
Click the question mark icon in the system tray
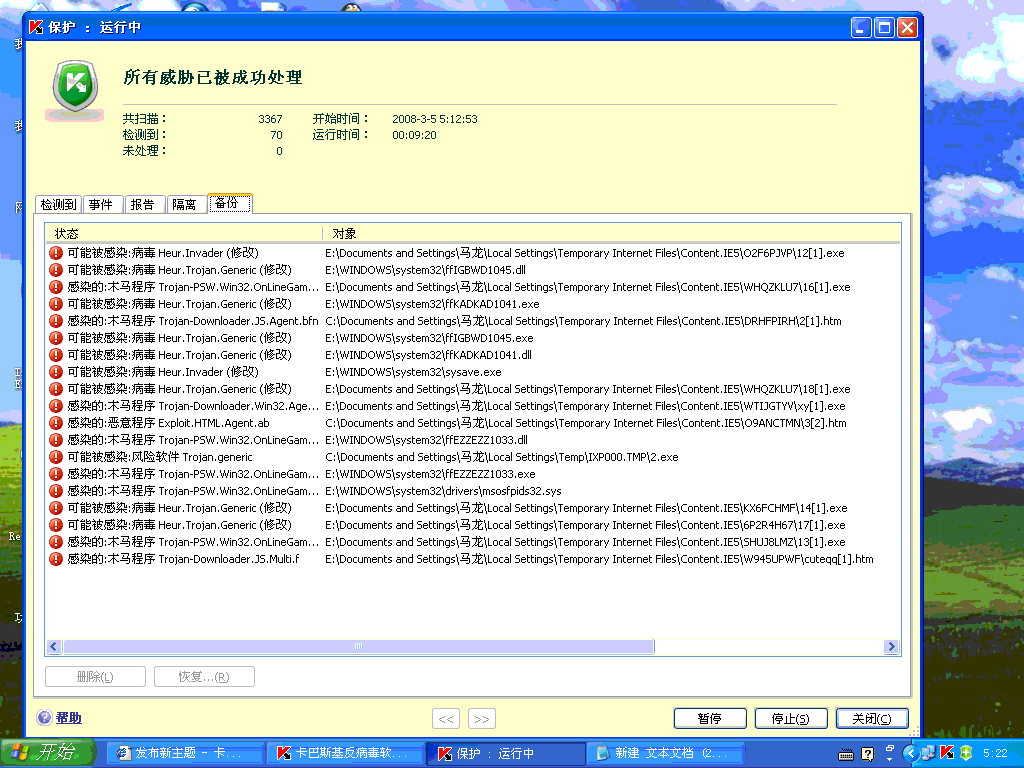867,754
